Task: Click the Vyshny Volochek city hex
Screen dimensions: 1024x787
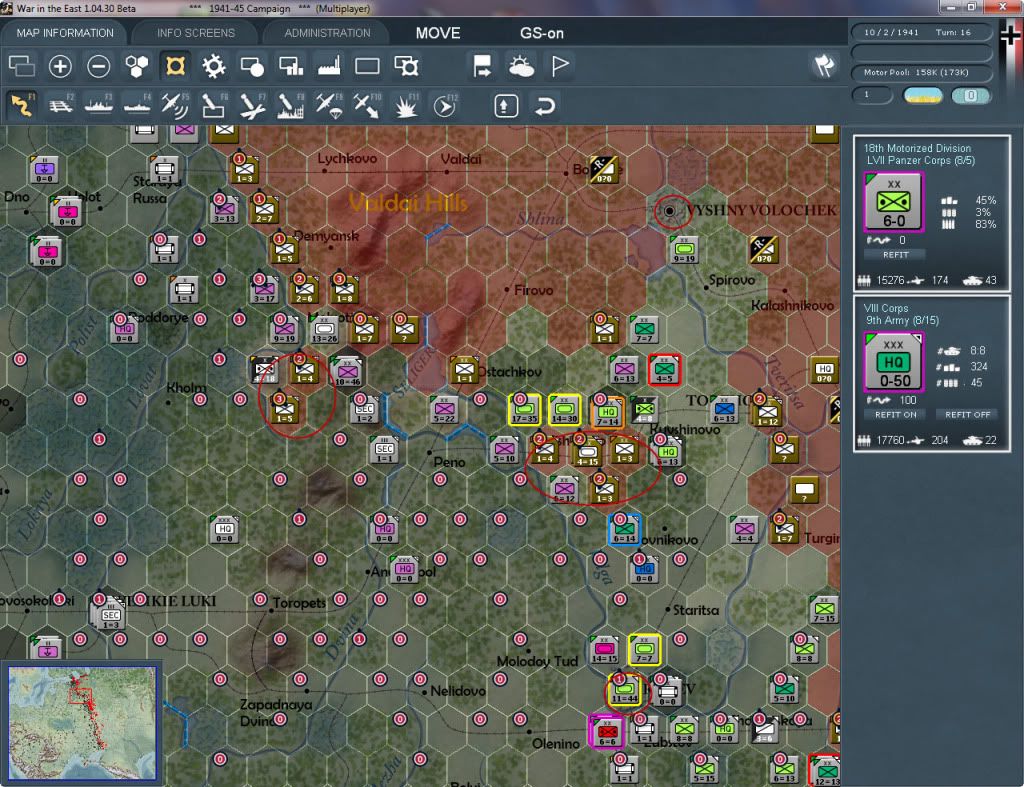Action: click(x=669, y=211)
